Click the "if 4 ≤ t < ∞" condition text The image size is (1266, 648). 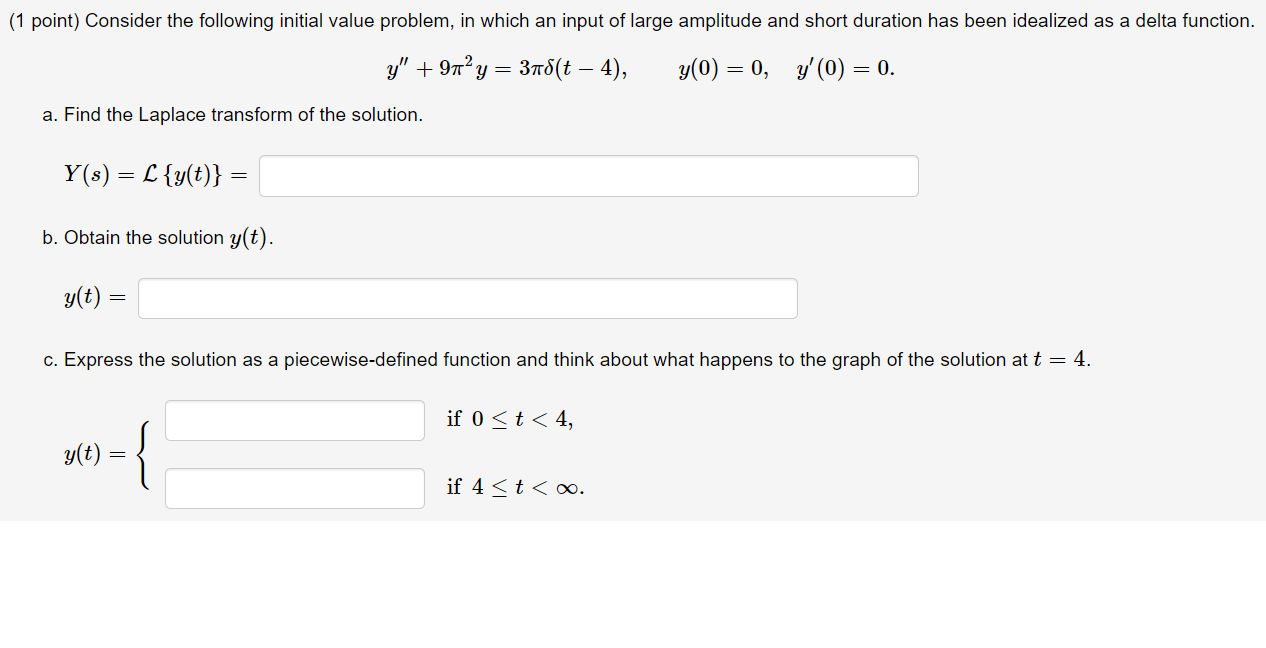pos(515,487)
